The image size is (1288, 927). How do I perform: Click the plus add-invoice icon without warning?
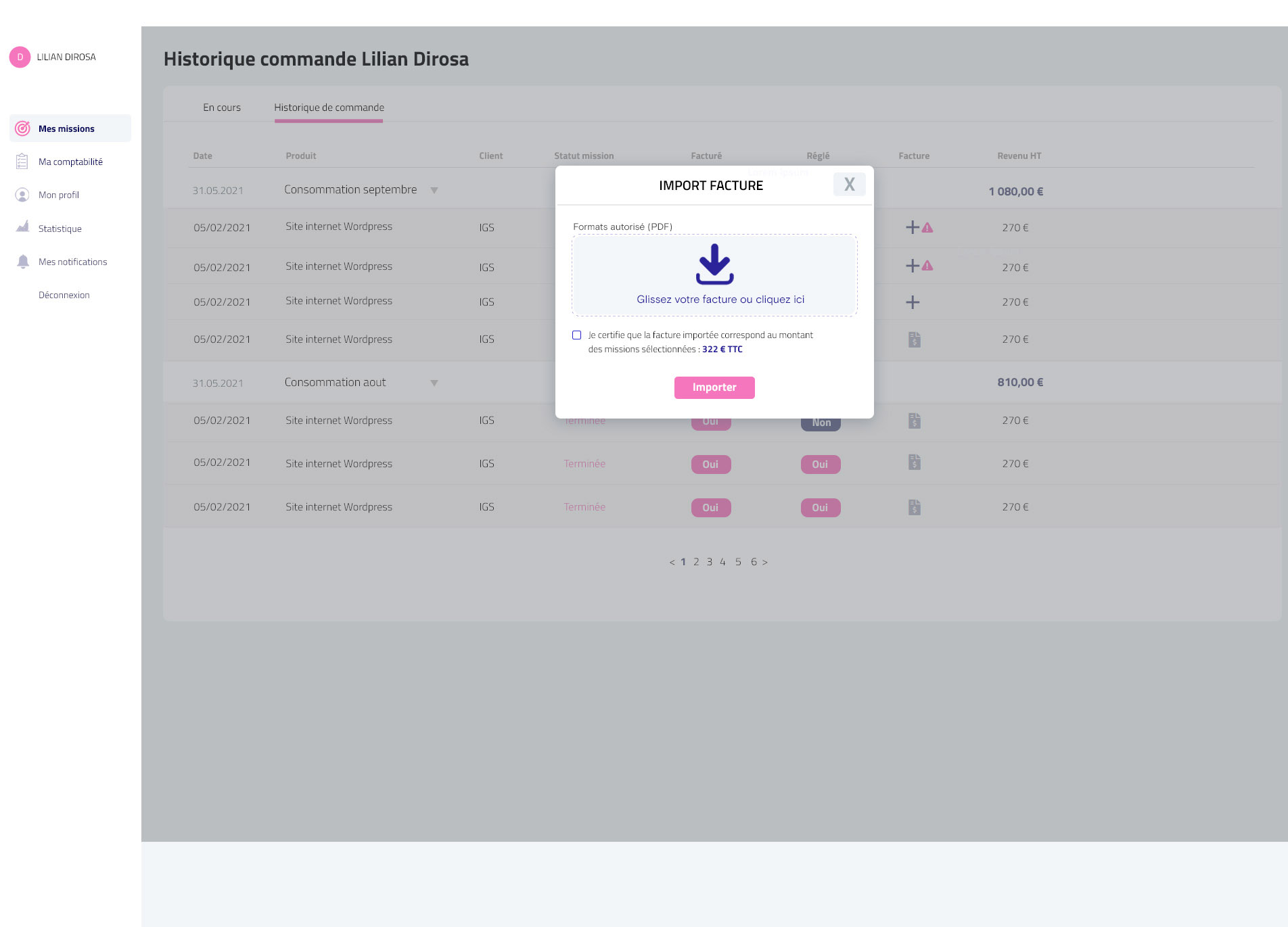click(913, 302)
